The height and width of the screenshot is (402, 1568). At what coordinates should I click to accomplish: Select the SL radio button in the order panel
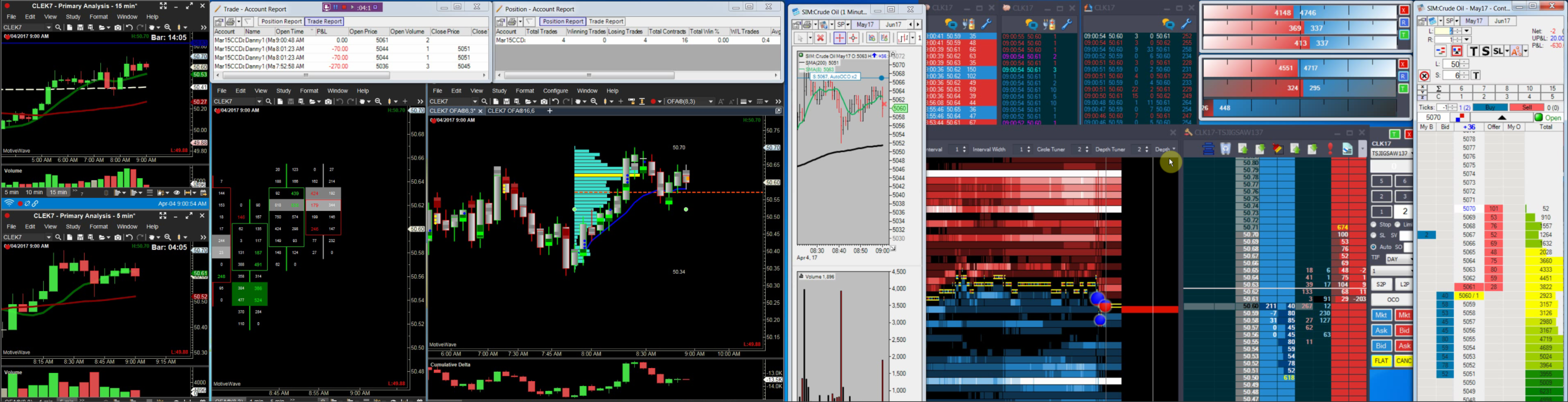click(1374, 235)
